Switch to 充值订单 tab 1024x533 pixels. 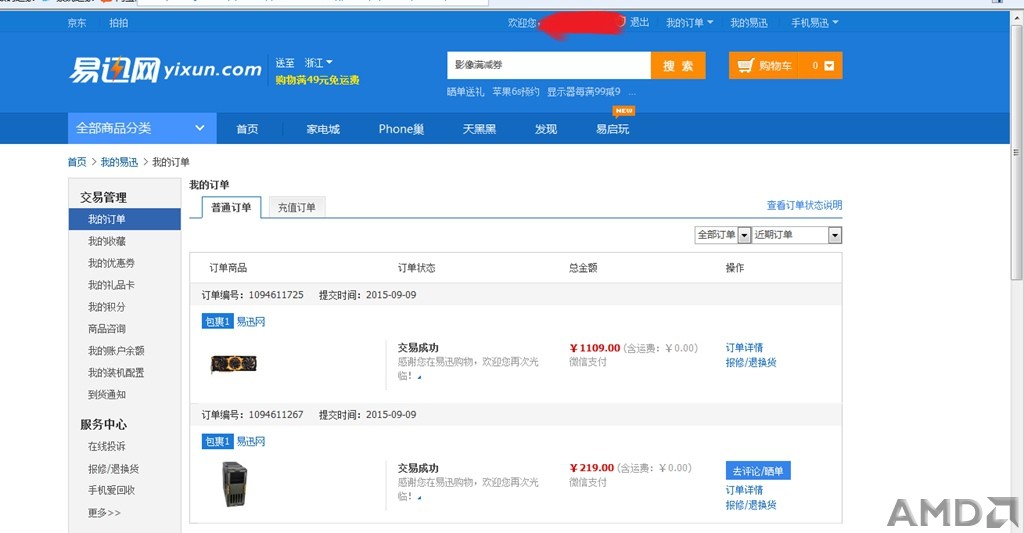point(296,207)
